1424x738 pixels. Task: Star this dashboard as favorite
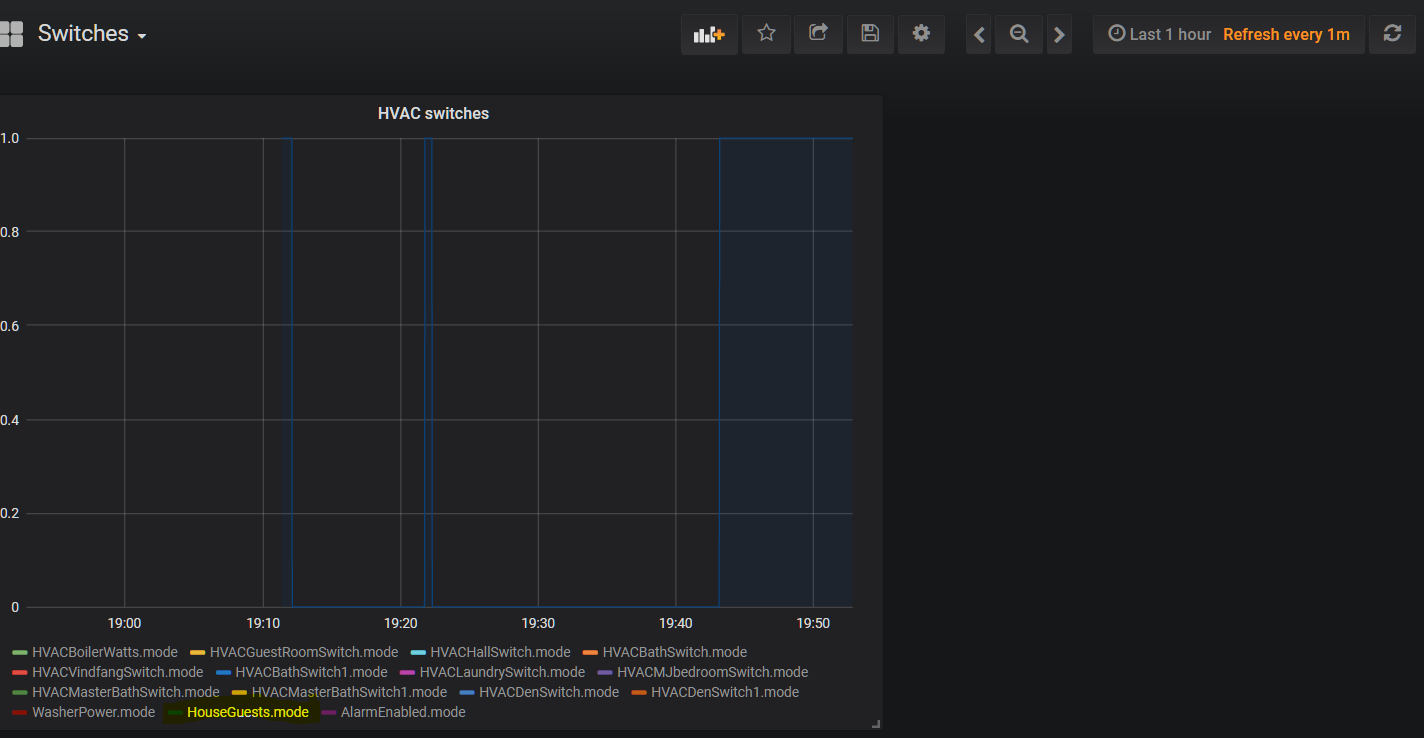point(766,34)
